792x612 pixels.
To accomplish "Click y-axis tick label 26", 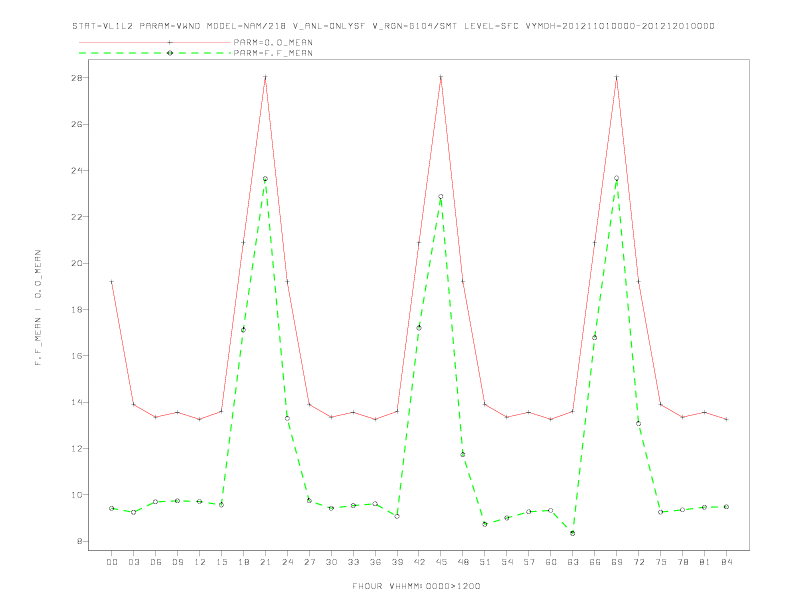I will 77,124.
